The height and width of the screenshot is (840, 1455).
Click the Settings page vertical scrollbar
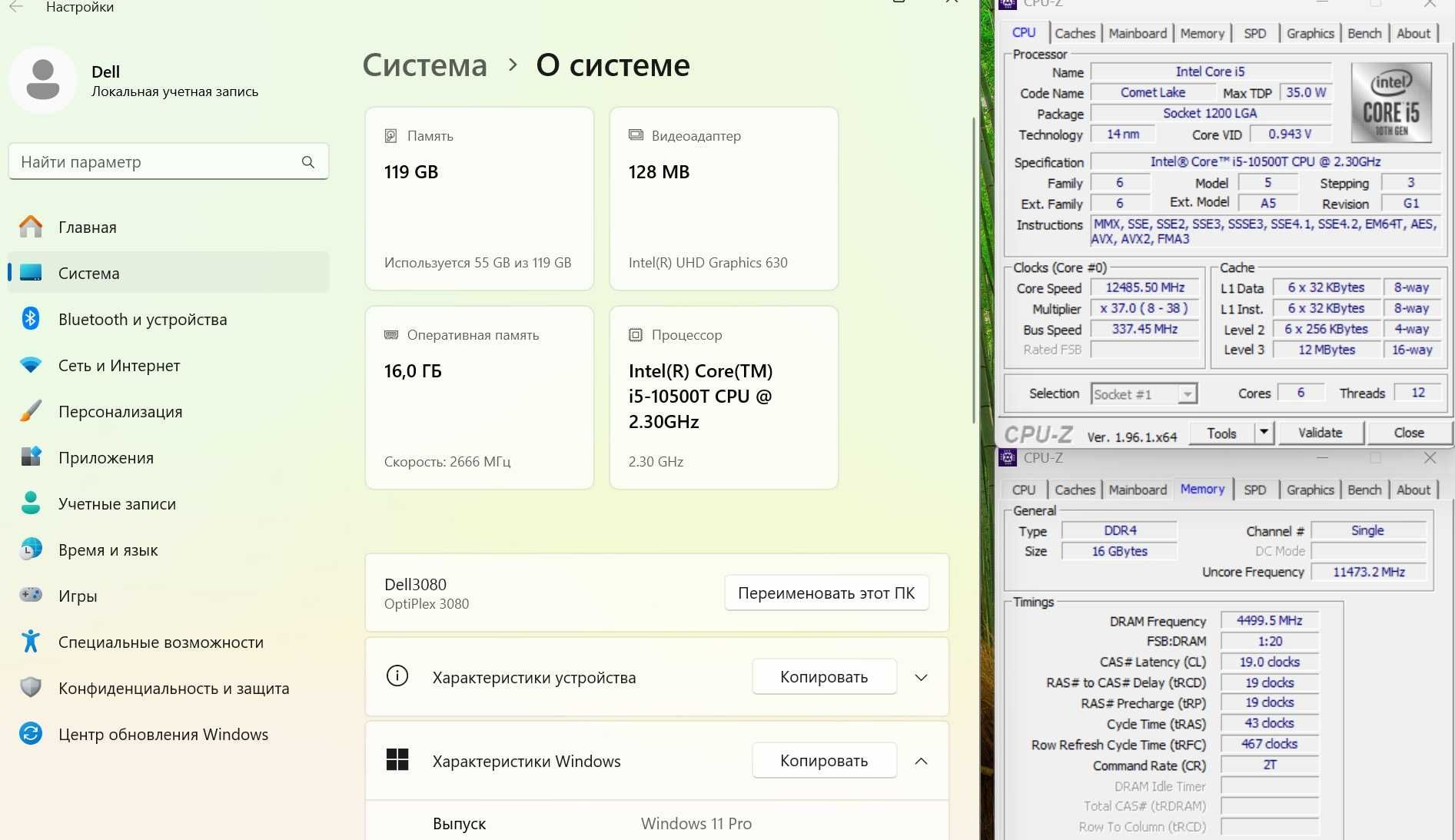point(974,269)
